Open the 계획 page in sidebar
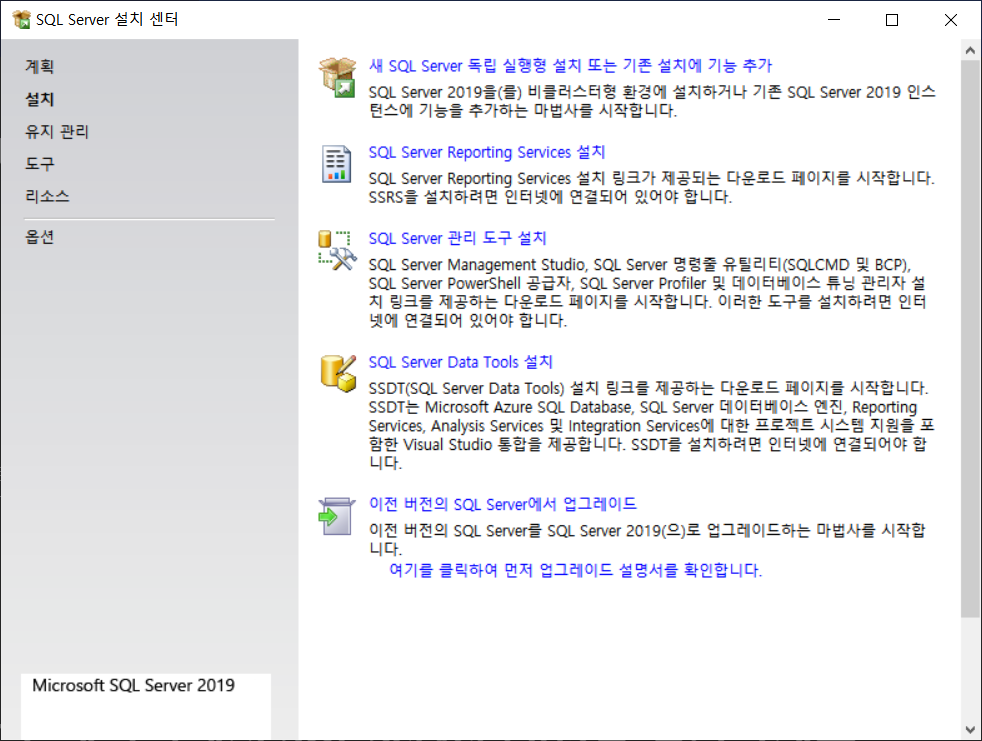Screen dimensions: 982x741 tap(39, 66)
